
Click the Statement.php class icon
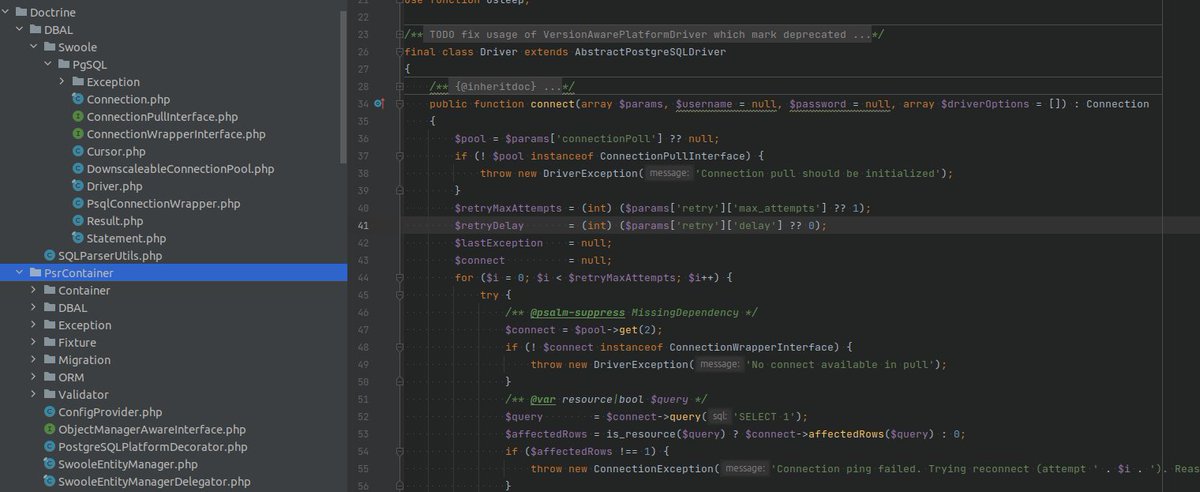point(78,238)
